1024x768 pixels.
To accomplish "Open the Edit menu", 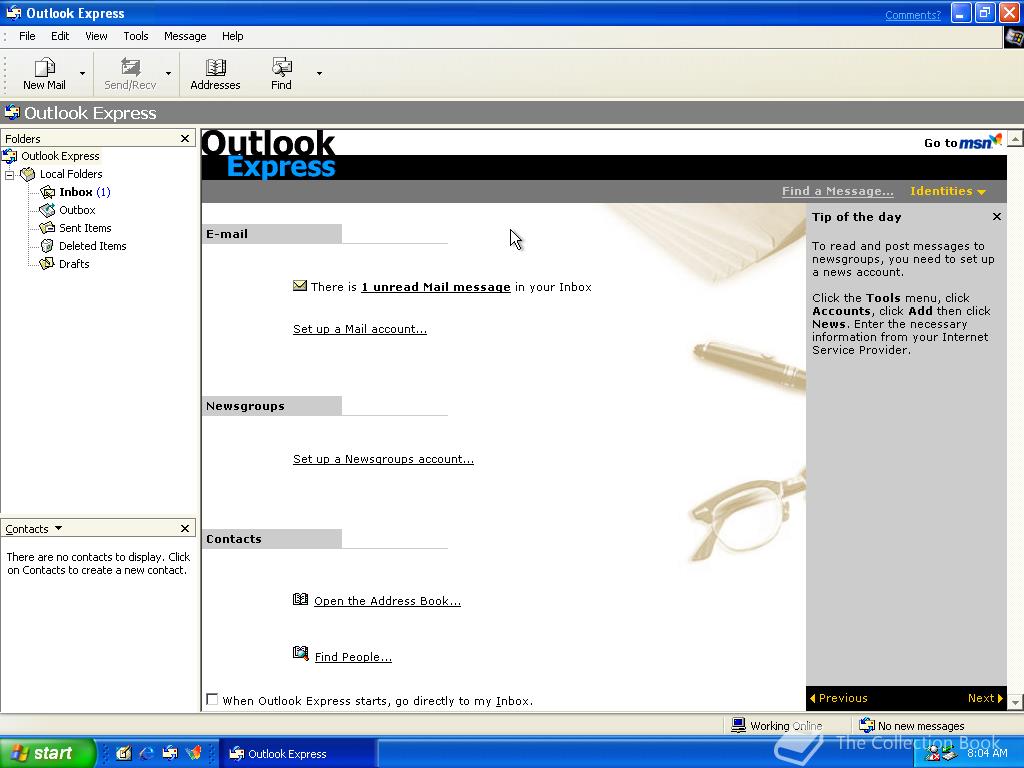I will tap(60, 36).
